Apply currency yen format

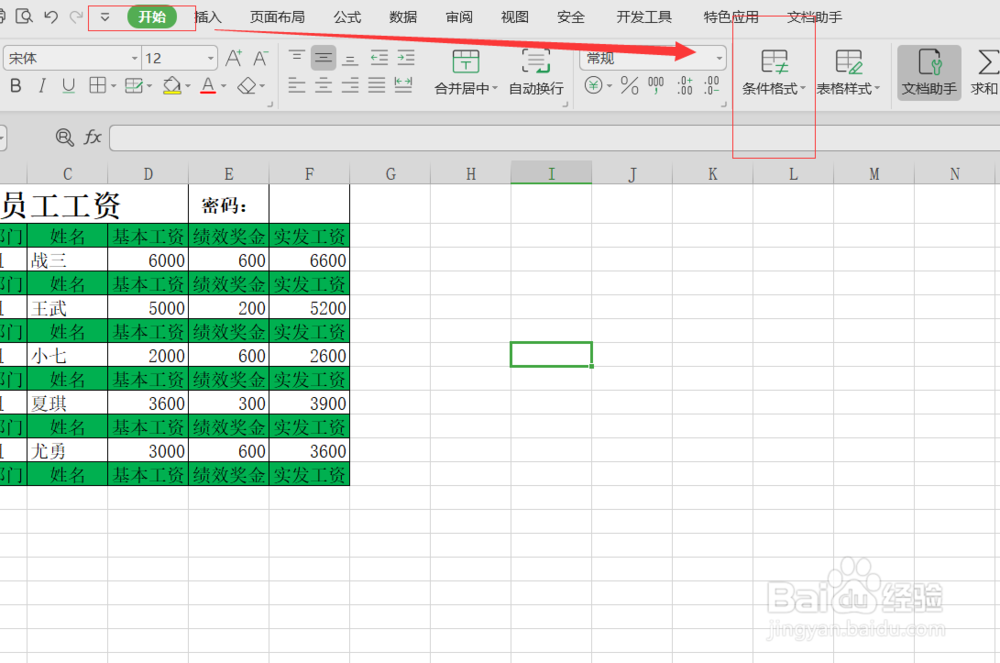click(x=593, y=85)
